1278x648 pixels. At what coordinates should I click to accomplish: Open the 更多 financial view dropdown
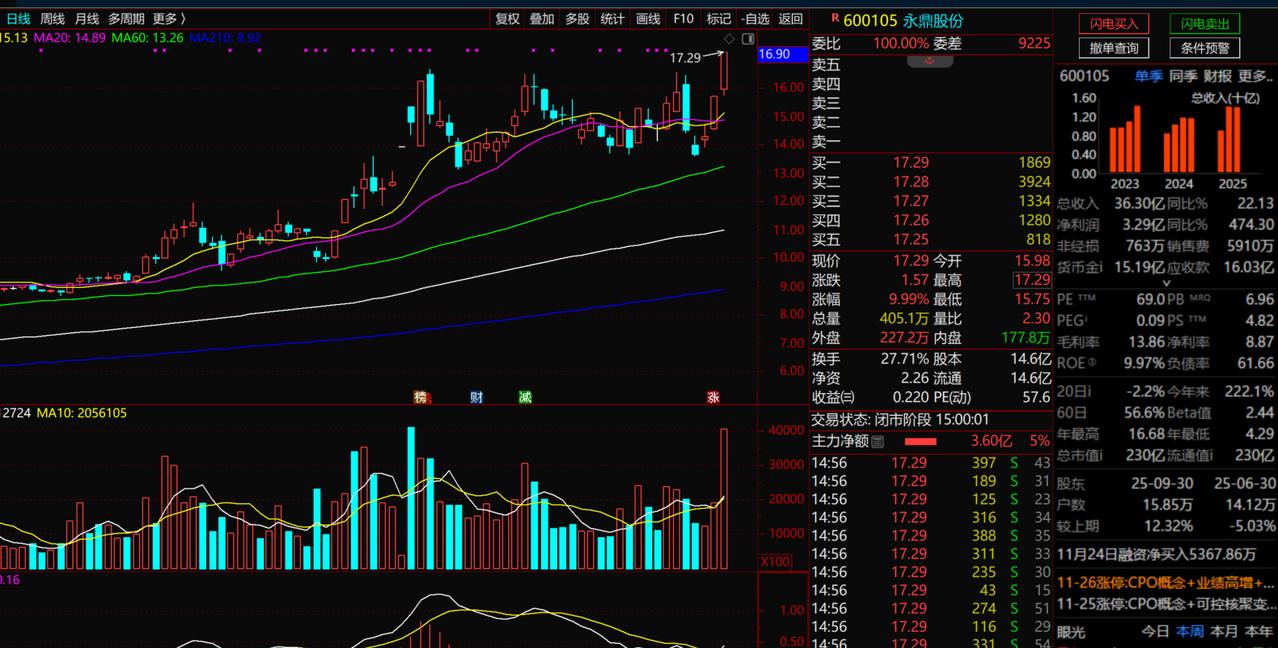[x=1255, y=76]
